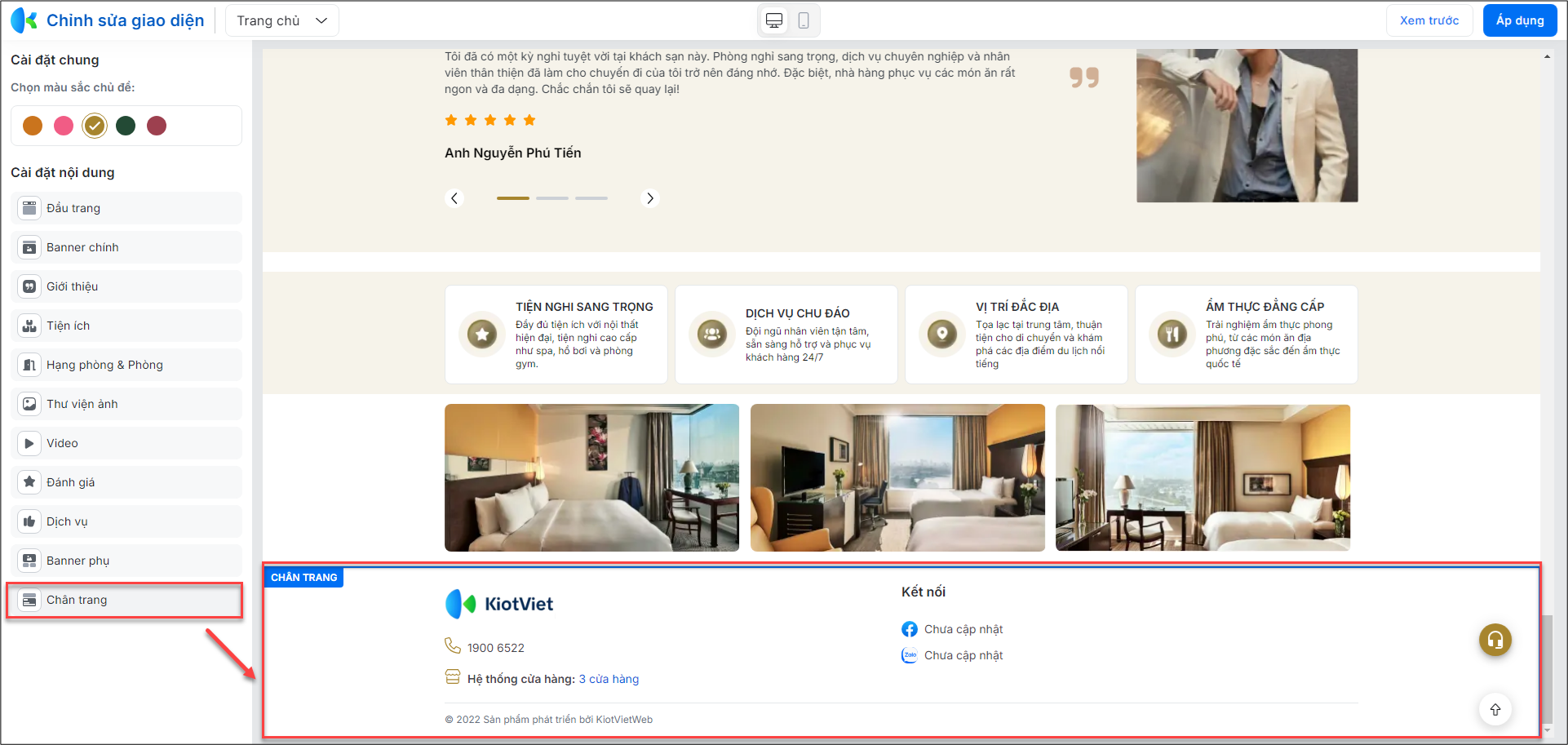Select the orange theme color

click(x=33, y=126)
